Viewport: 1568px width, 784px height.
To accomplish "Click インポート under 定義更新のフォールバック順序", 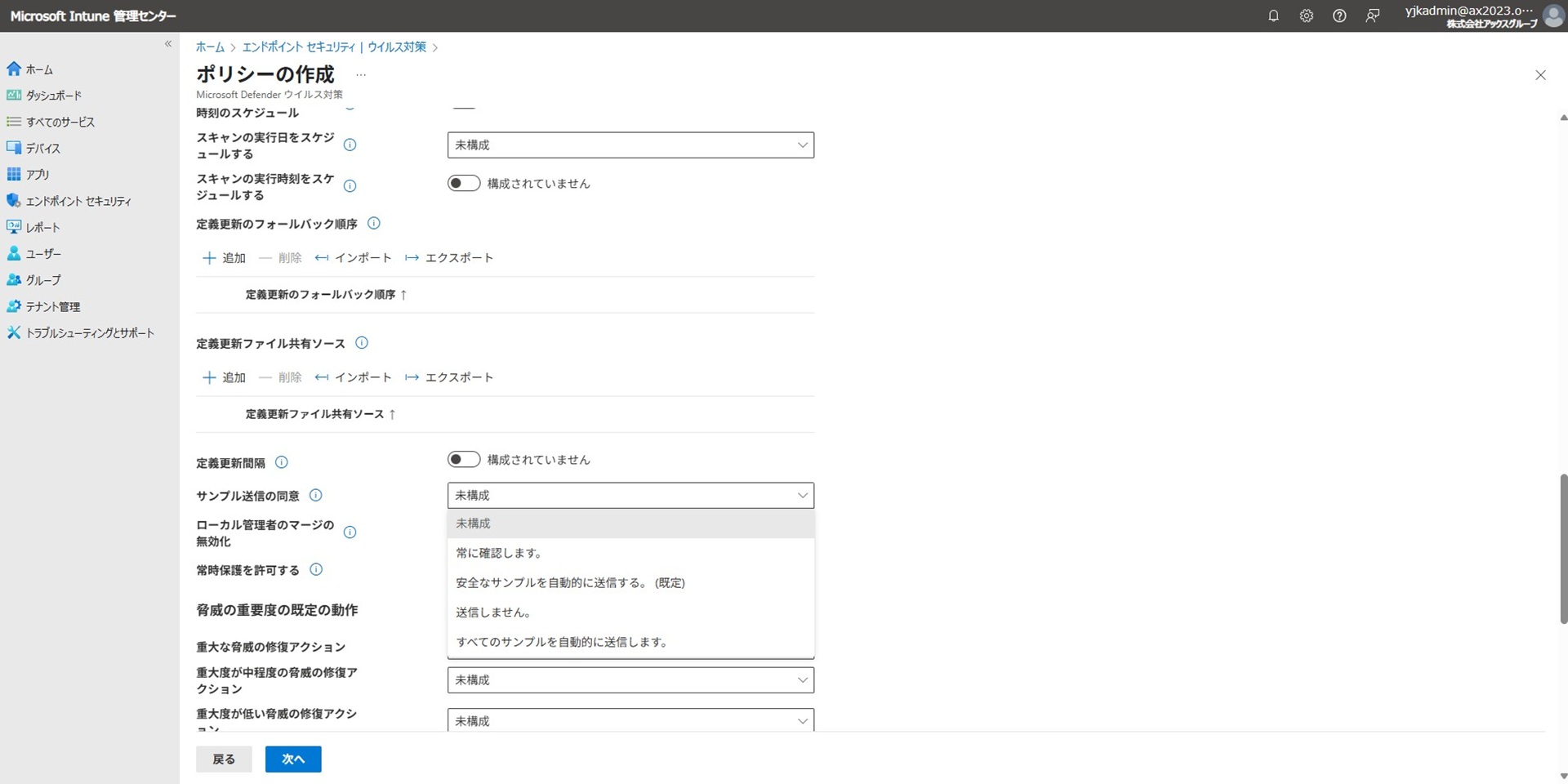I will [353, 258].
